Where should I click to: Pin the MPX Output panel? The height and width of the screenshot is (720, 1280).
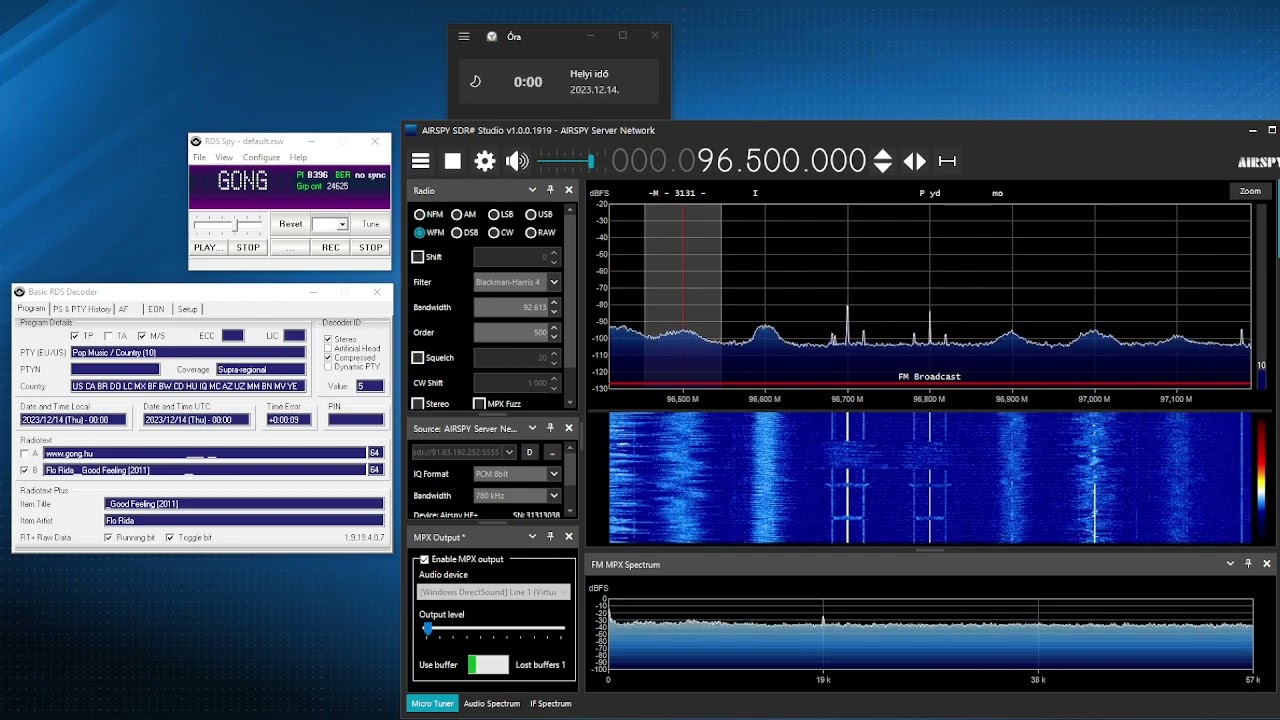tap(550, 537)
